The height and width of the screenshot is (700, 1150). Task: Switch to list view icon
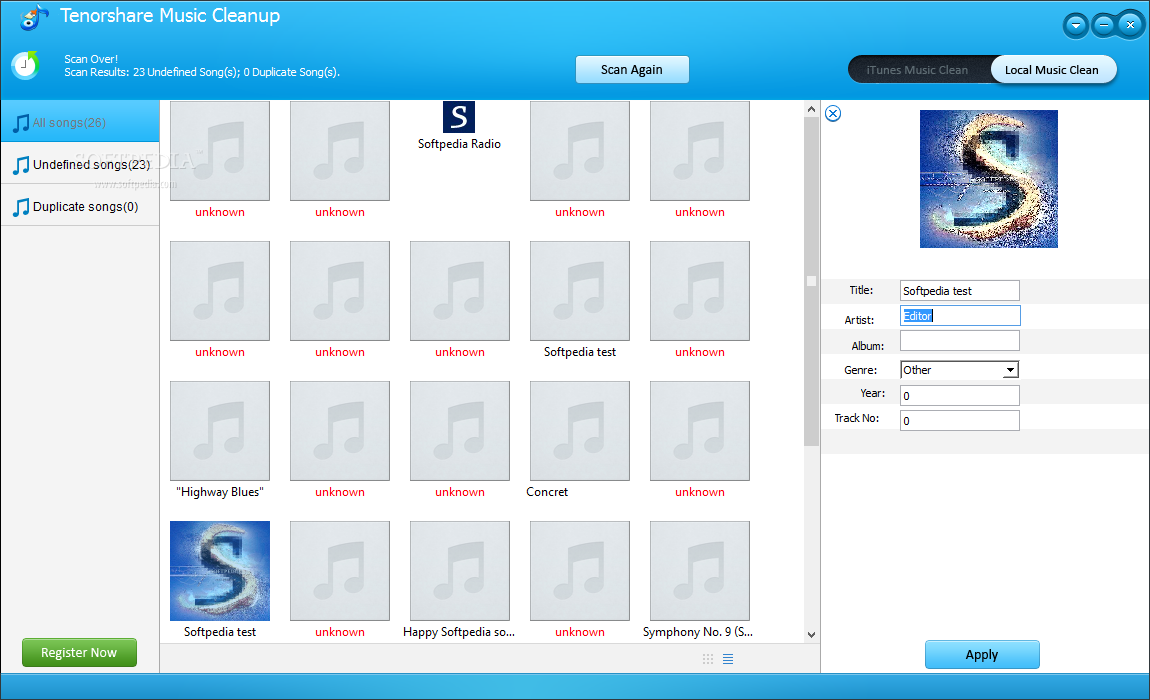point(728,659)
